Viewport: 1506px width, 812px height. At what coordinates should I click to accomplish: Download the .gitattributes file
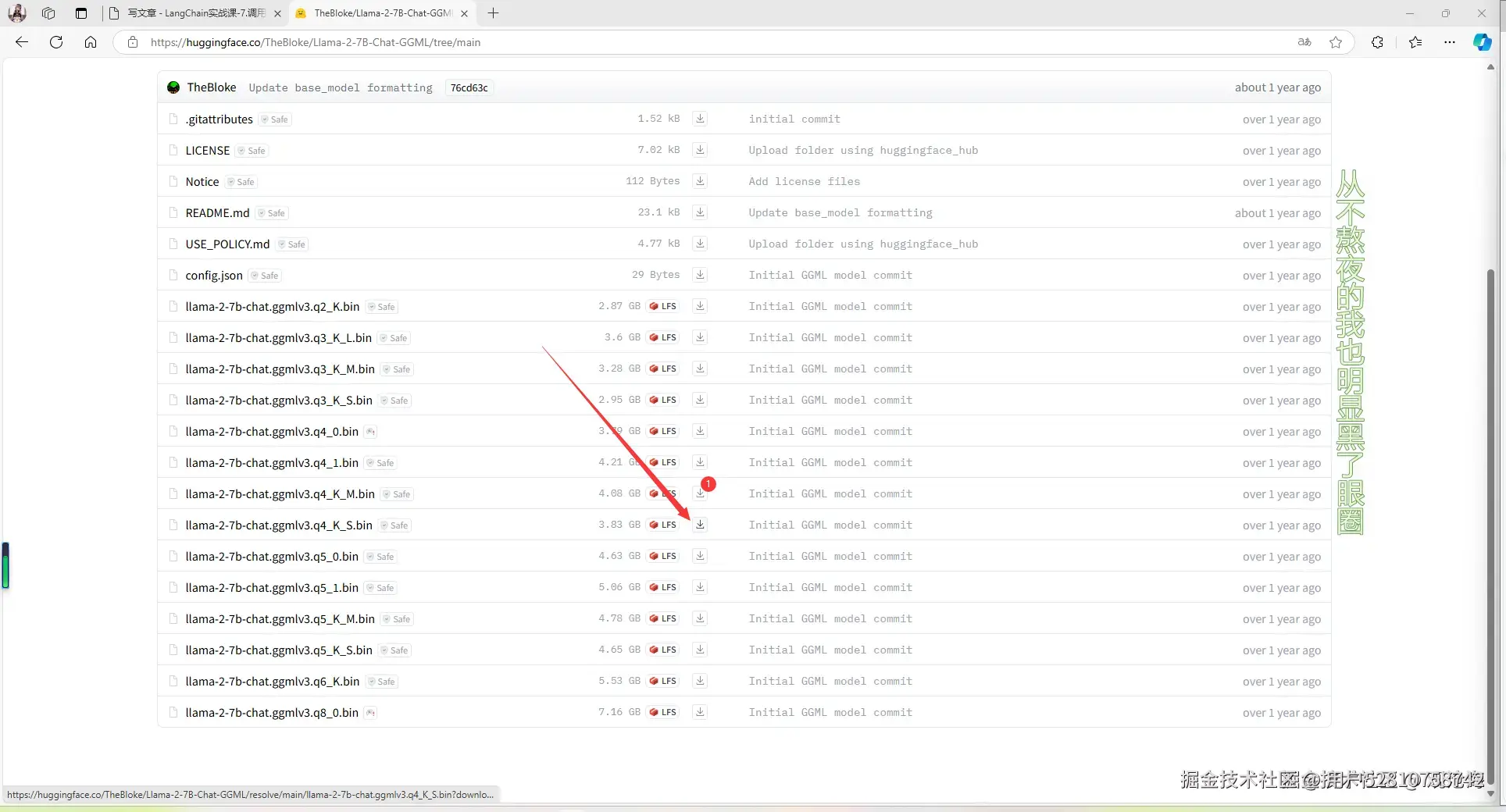[700, 119]
